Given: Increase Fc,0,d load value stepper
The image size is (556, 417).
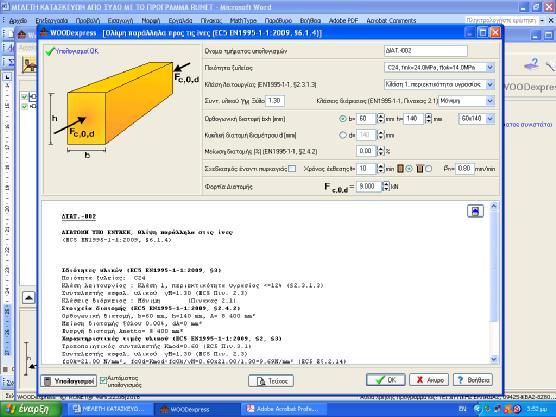Looking at the screenshot, I should tap(386, 184).
